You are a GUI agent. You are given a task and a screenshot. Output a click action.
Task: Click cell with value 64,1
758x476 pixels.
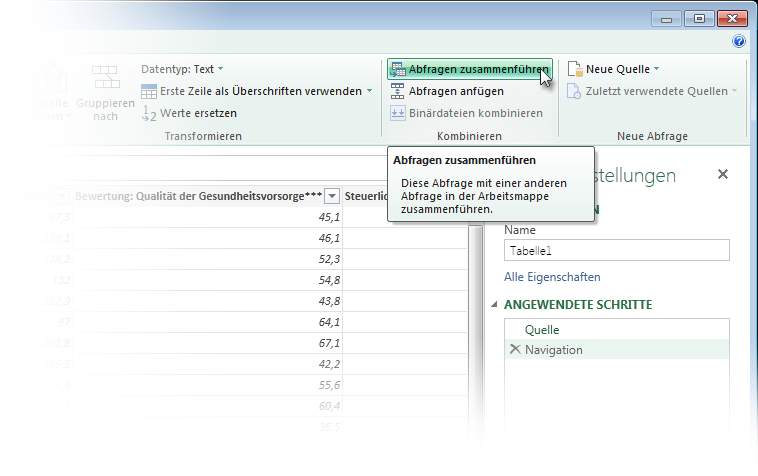207,322
